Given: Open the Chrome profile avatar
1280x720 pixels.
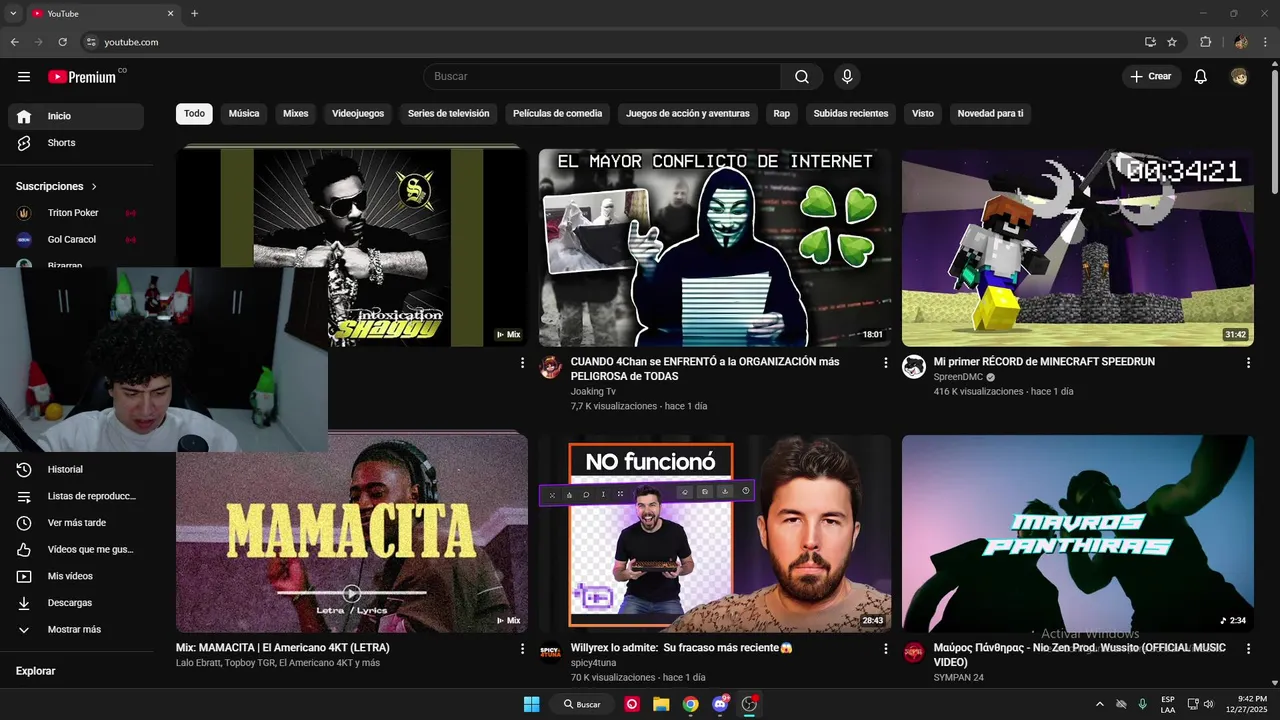Looking at the screenshot, I should [x=1241, y=42].
